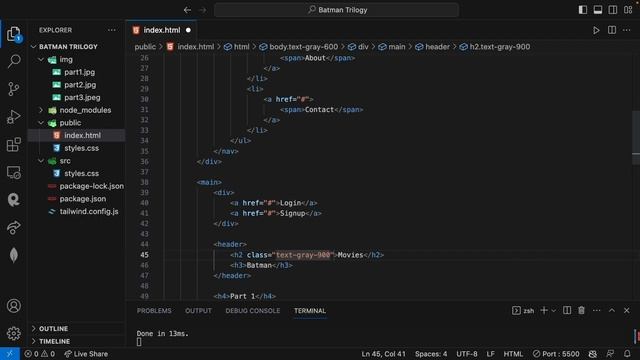Open the Live Share activity bar icon

pos(13,227)
